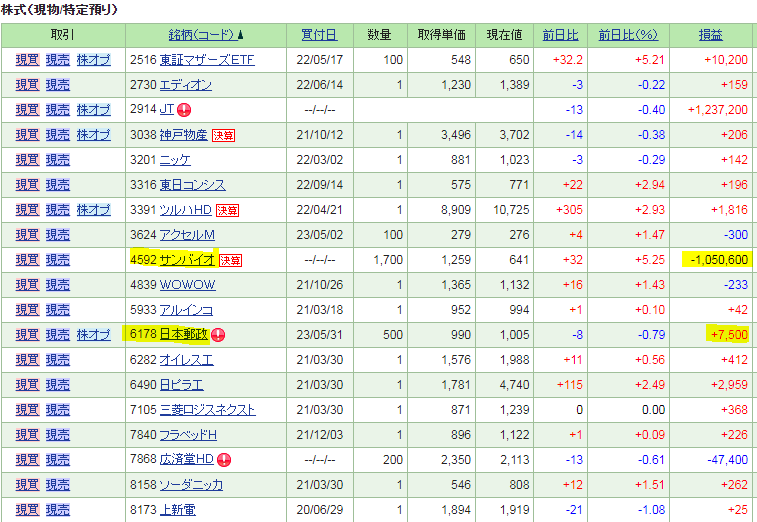Click 現売 in the 日本郵政 row
This screenshot has width=757, height=522.
(58, 335)
